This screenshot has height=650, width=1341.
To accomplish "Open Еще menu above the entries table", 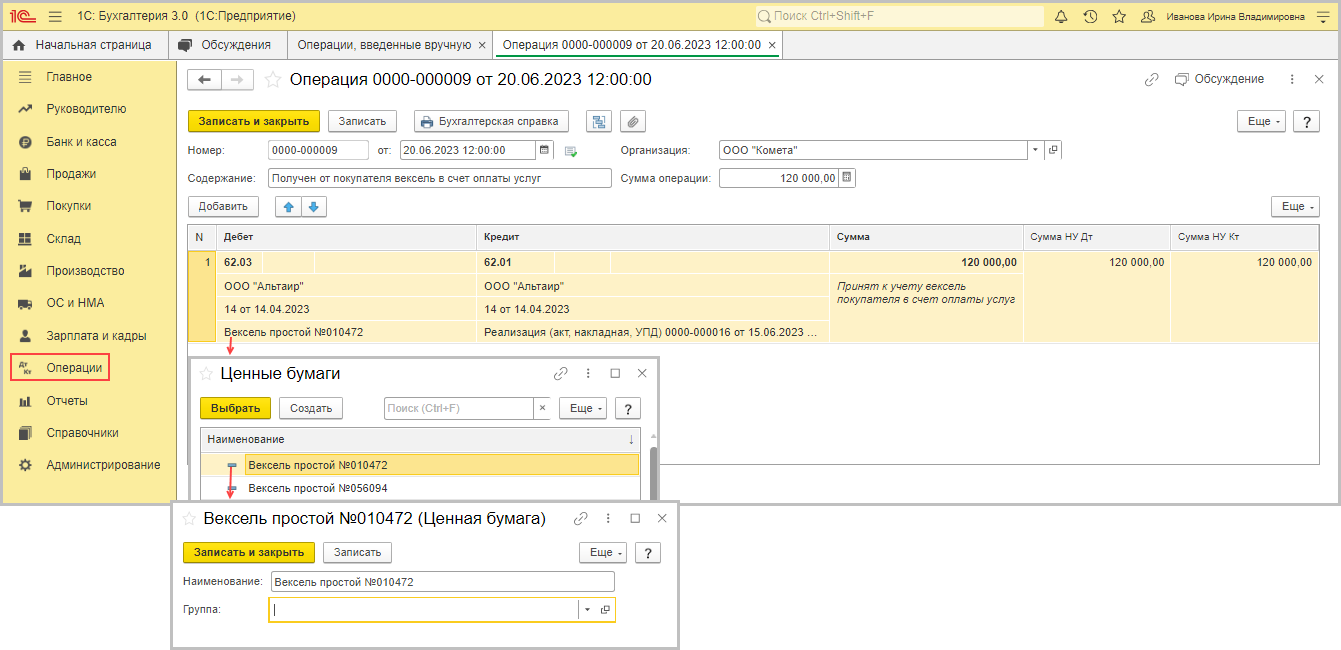I will click(1295, 206).
